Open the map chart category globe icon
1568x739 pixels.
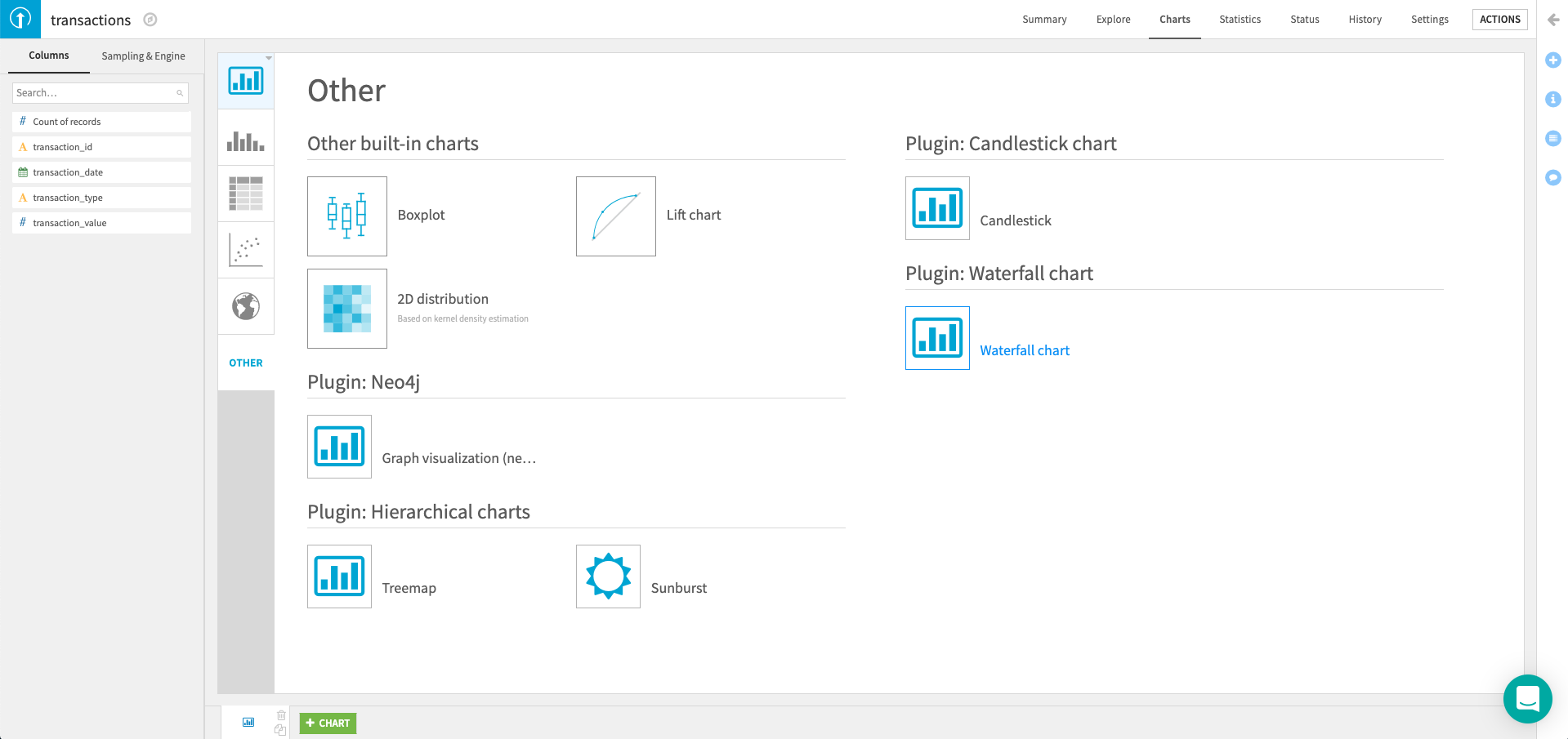coord(246,306)
